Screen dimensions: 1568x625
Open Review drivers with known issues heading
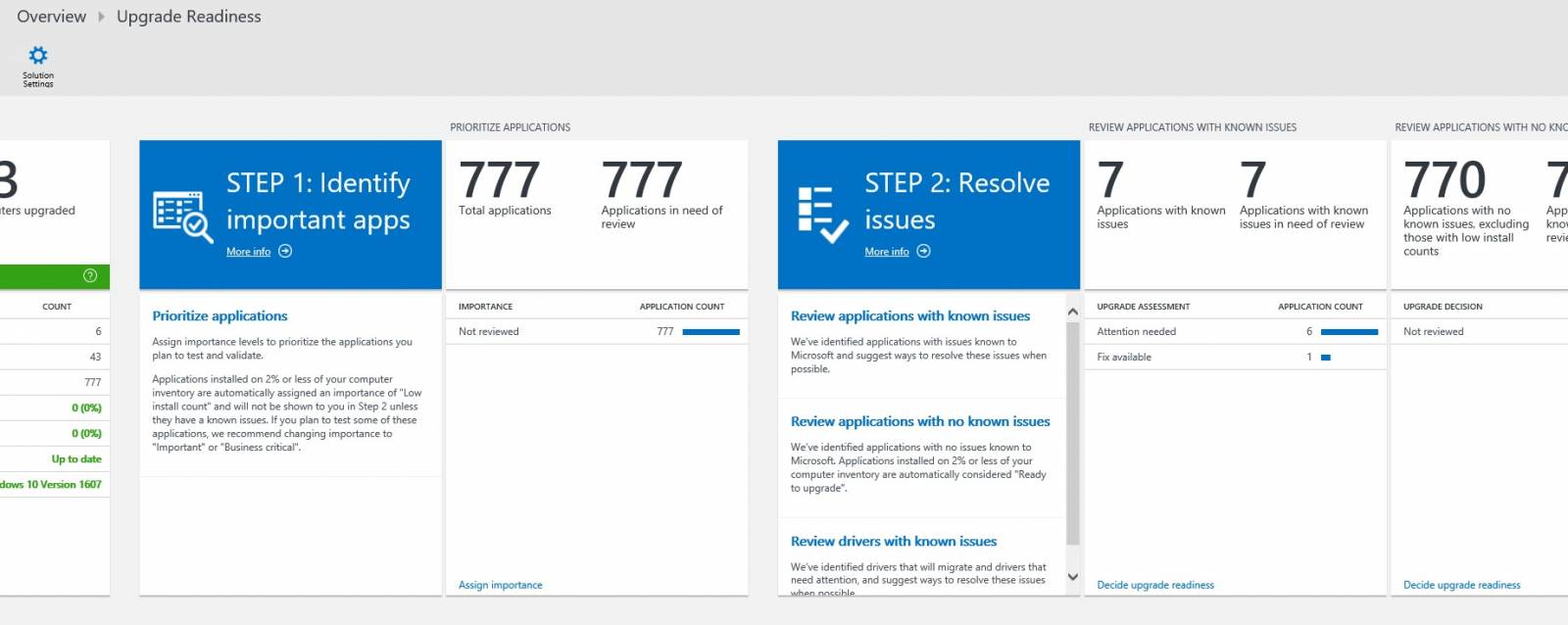coord(893,541)
